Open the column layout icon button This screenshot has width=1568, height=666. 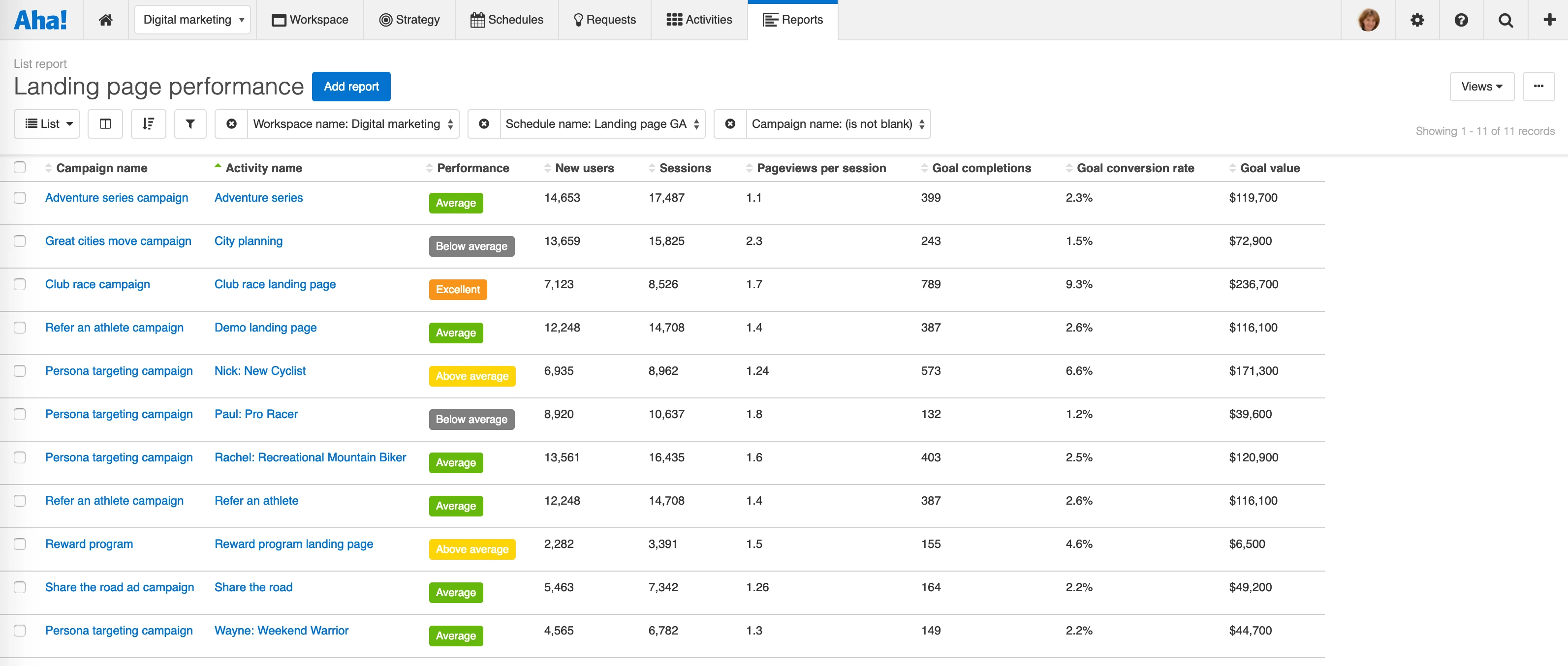tap(105, 124)
